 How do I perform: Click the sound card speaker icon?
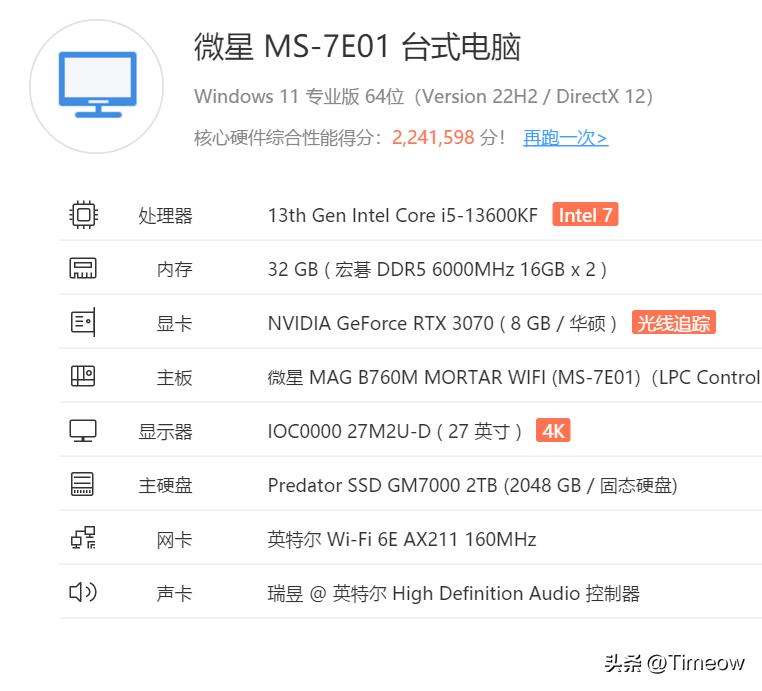click(x=83, y=592)
